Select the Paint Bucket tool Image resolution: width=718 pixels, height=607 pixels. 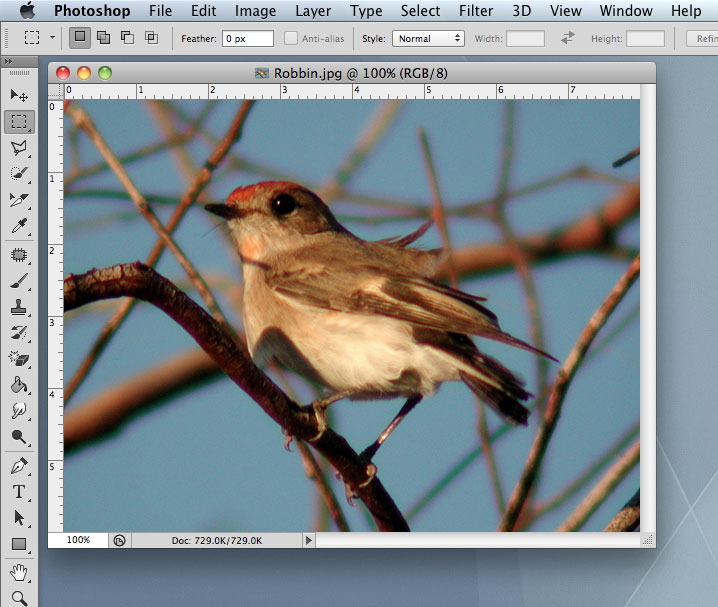pyautogui.click(x=19, y=385)
